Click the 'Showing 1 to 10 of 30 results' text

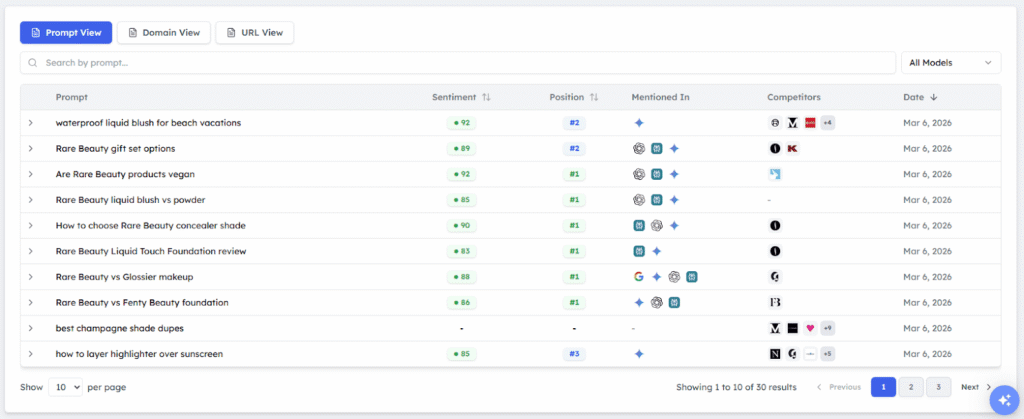[736, 387]
